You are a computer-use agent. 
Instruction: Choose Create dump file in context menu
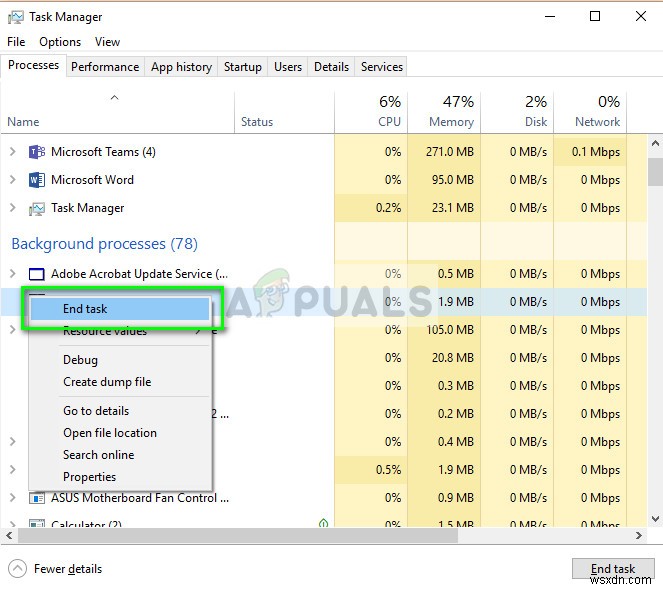tap(120, 382)
